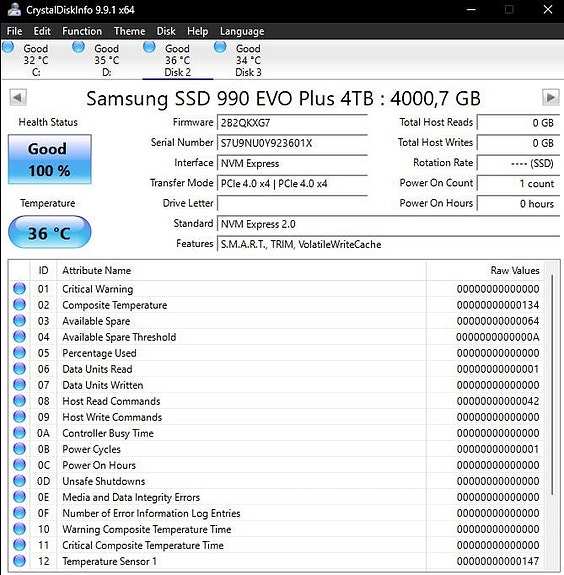Click the Serial Number field

pyautogui.click(x=292, y=143)
